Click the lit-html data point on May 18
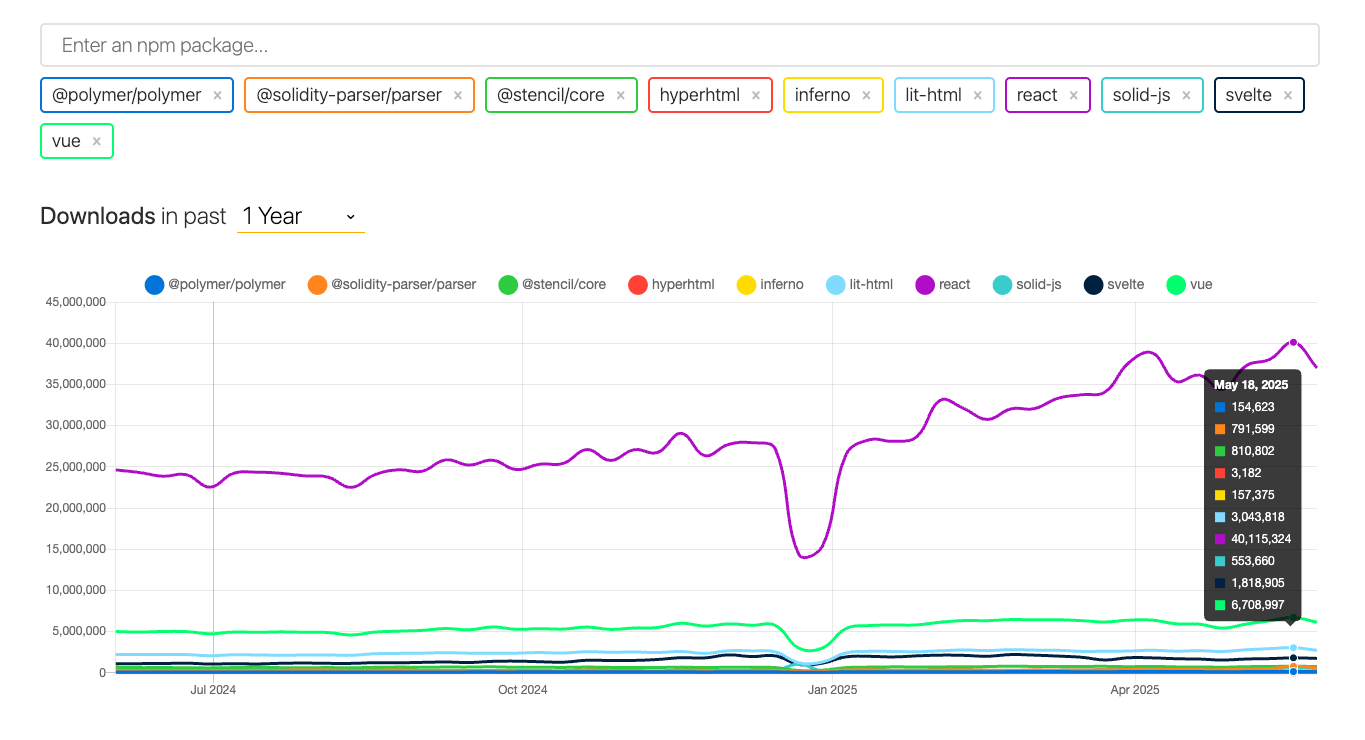The width and height of the screenshot is (1365, 740). click(1293, 648)
